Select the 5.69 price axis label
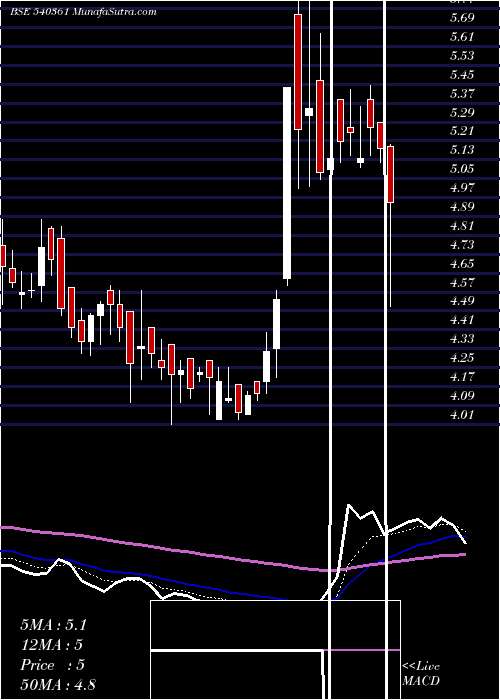 (462, 18)
